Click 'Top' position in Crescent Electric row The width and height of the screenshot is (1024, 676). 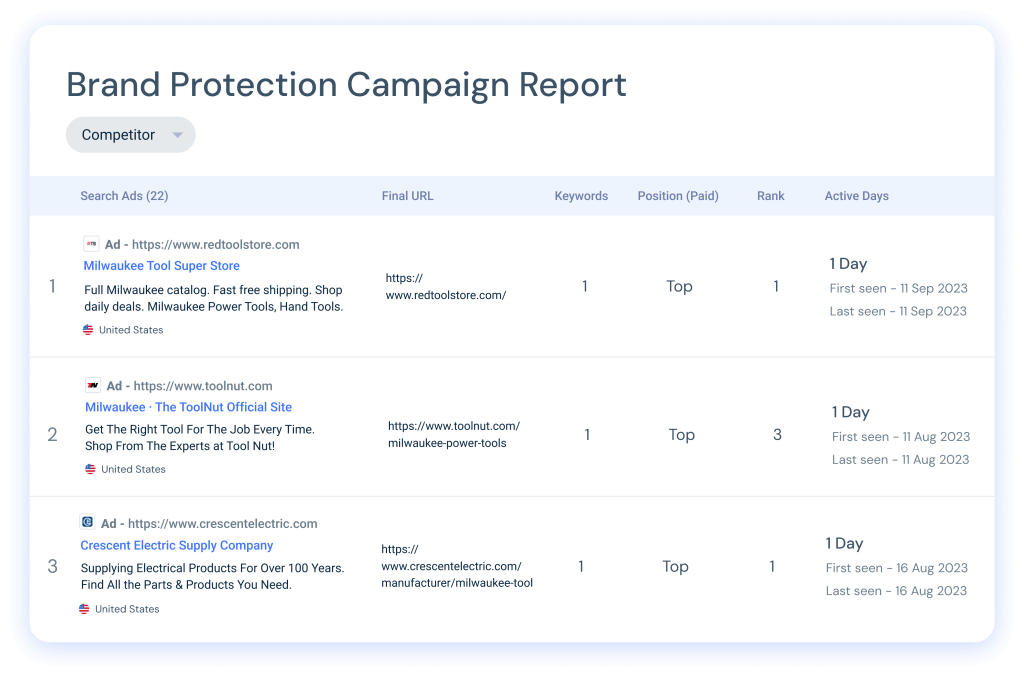[675, 566]
